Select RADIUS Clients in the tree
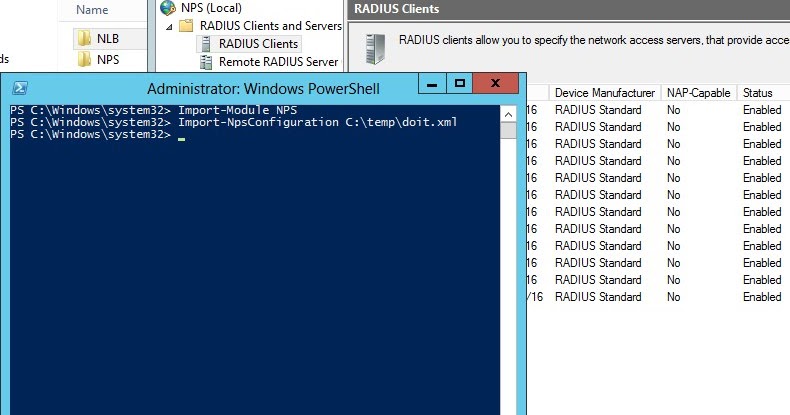 (x=258, y=44)
